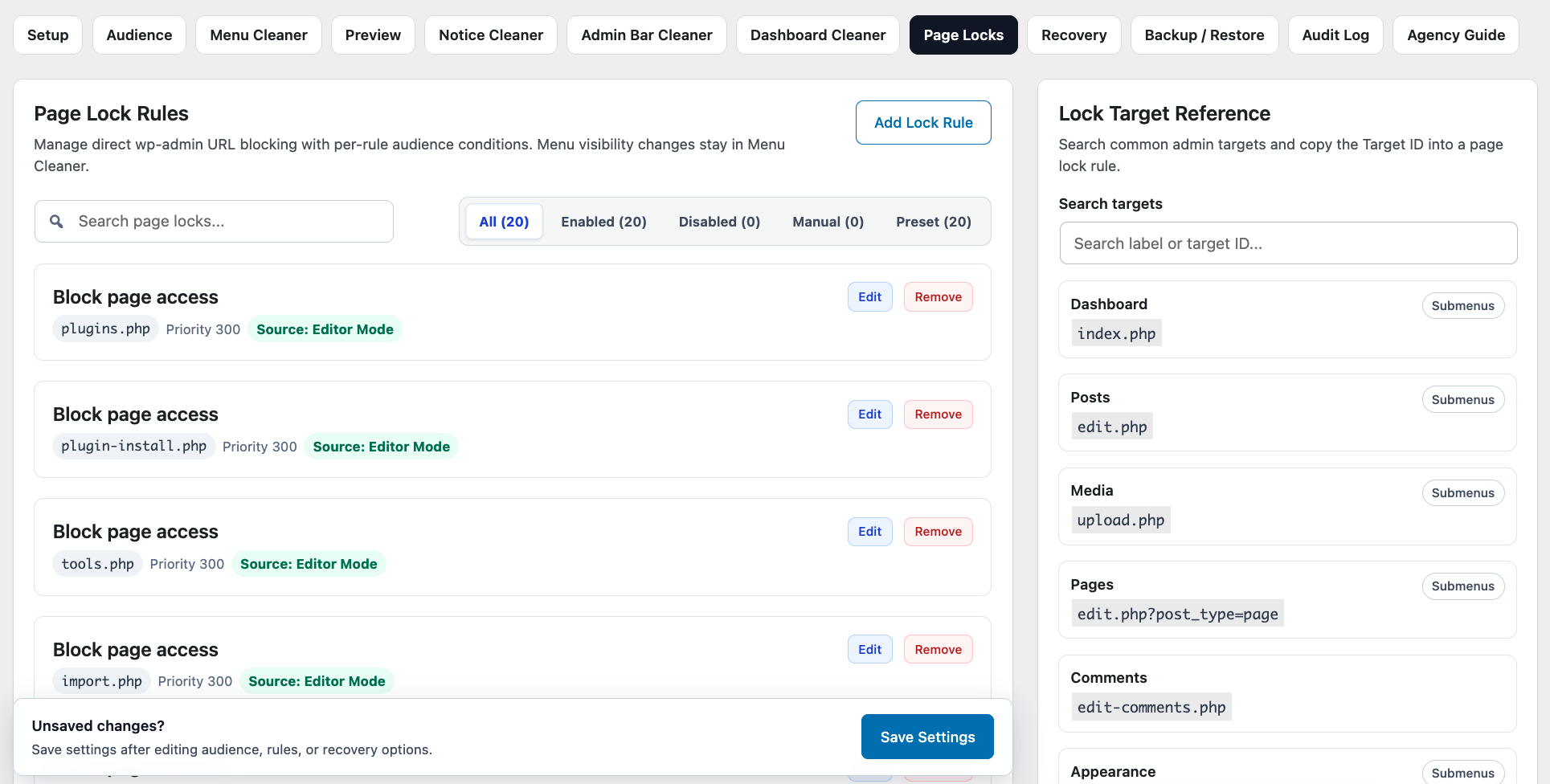1550x784 pixels.
Task: Open the Backup / Restore tab
Action: pyautogui.click(x=1204, y=35)
